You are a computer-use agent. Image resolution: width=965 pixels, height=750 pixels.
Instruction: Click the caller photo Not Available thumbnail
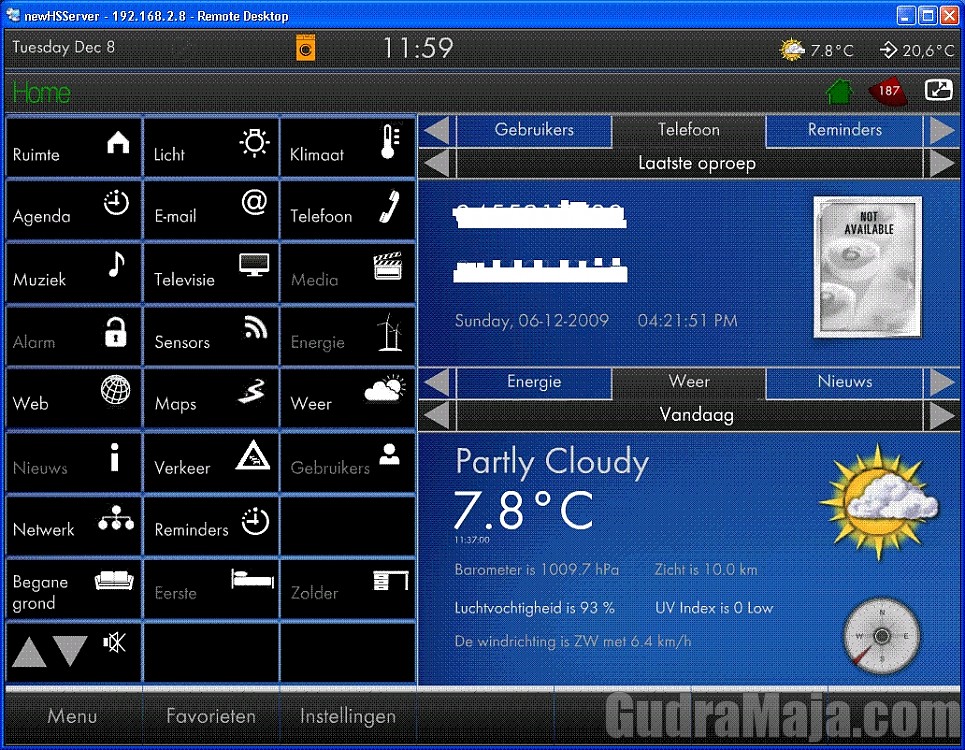[x=867, y=266]
